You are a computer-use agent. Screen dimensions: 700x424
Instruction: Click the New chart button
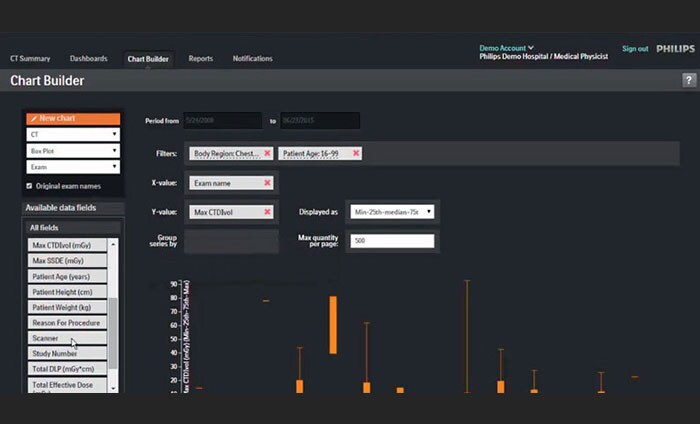[73, 118]
